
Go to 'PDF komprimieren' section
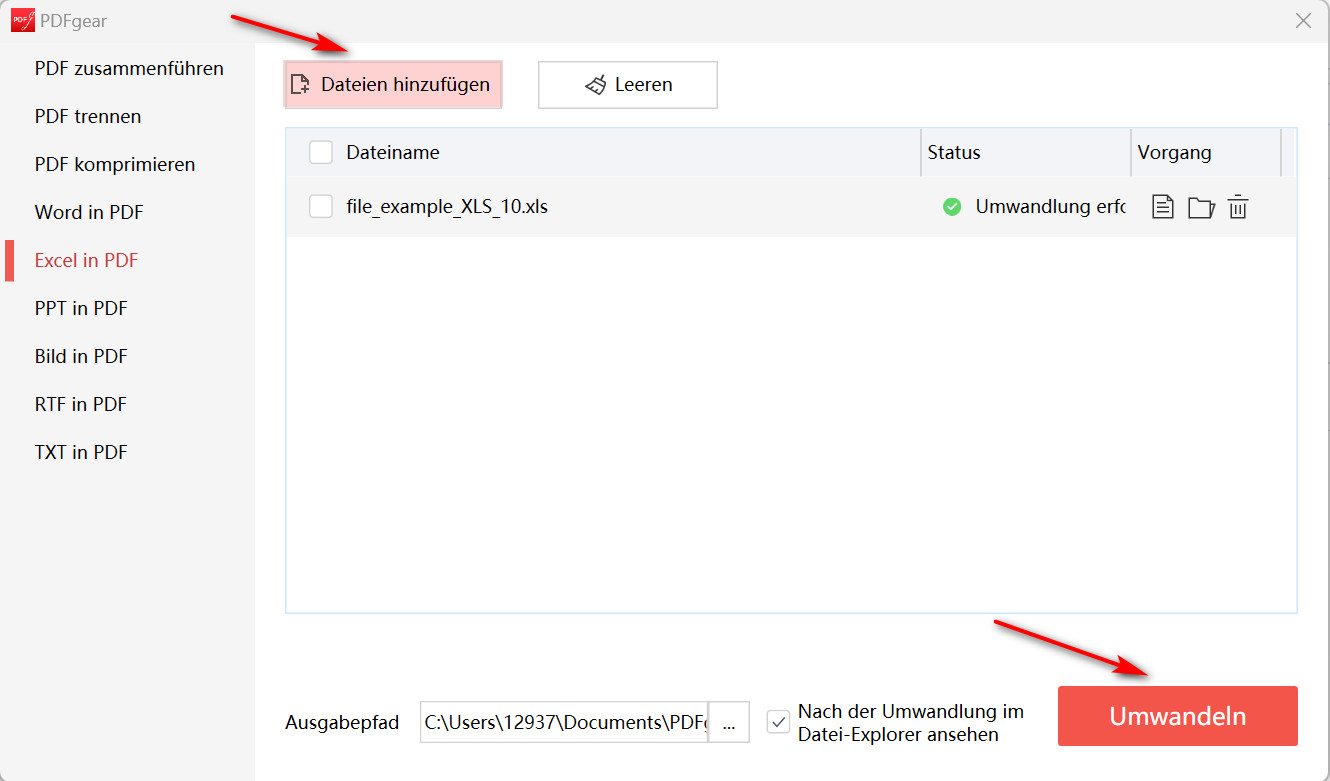pos(115,165)
